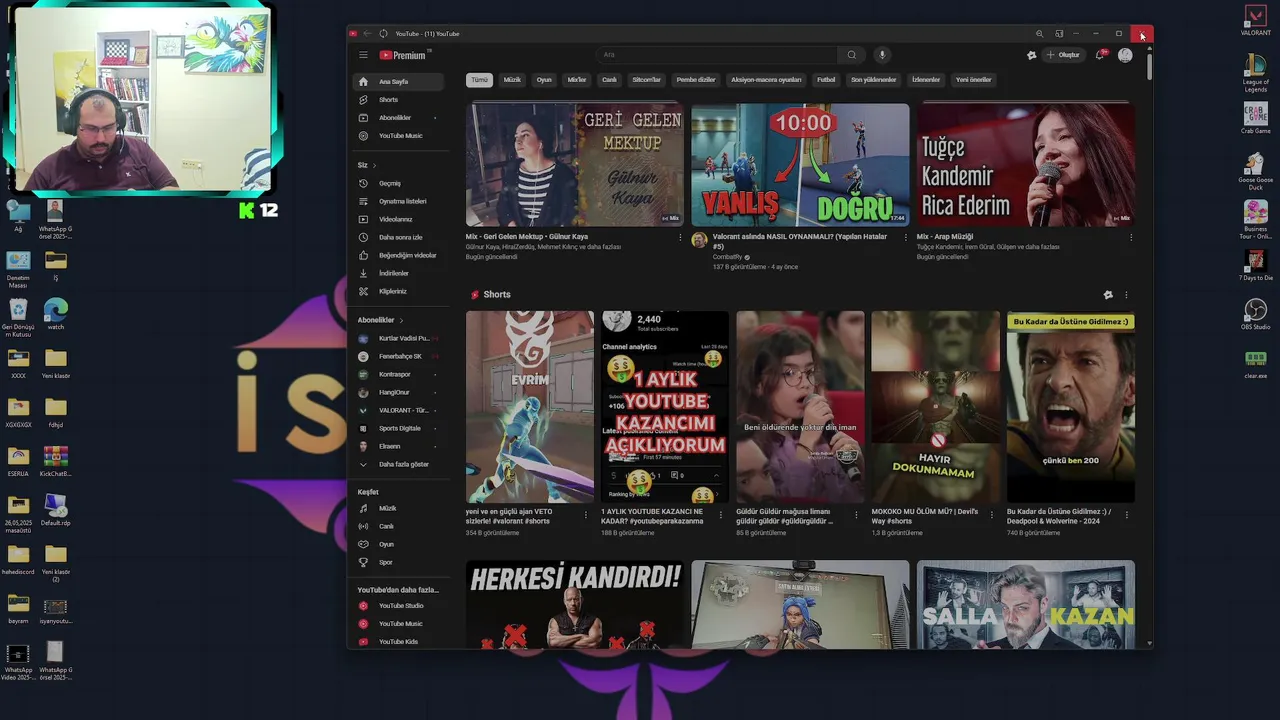Open Daha sonra izle list
This screenshot has height=720, width=1280.
pos(400,238)
